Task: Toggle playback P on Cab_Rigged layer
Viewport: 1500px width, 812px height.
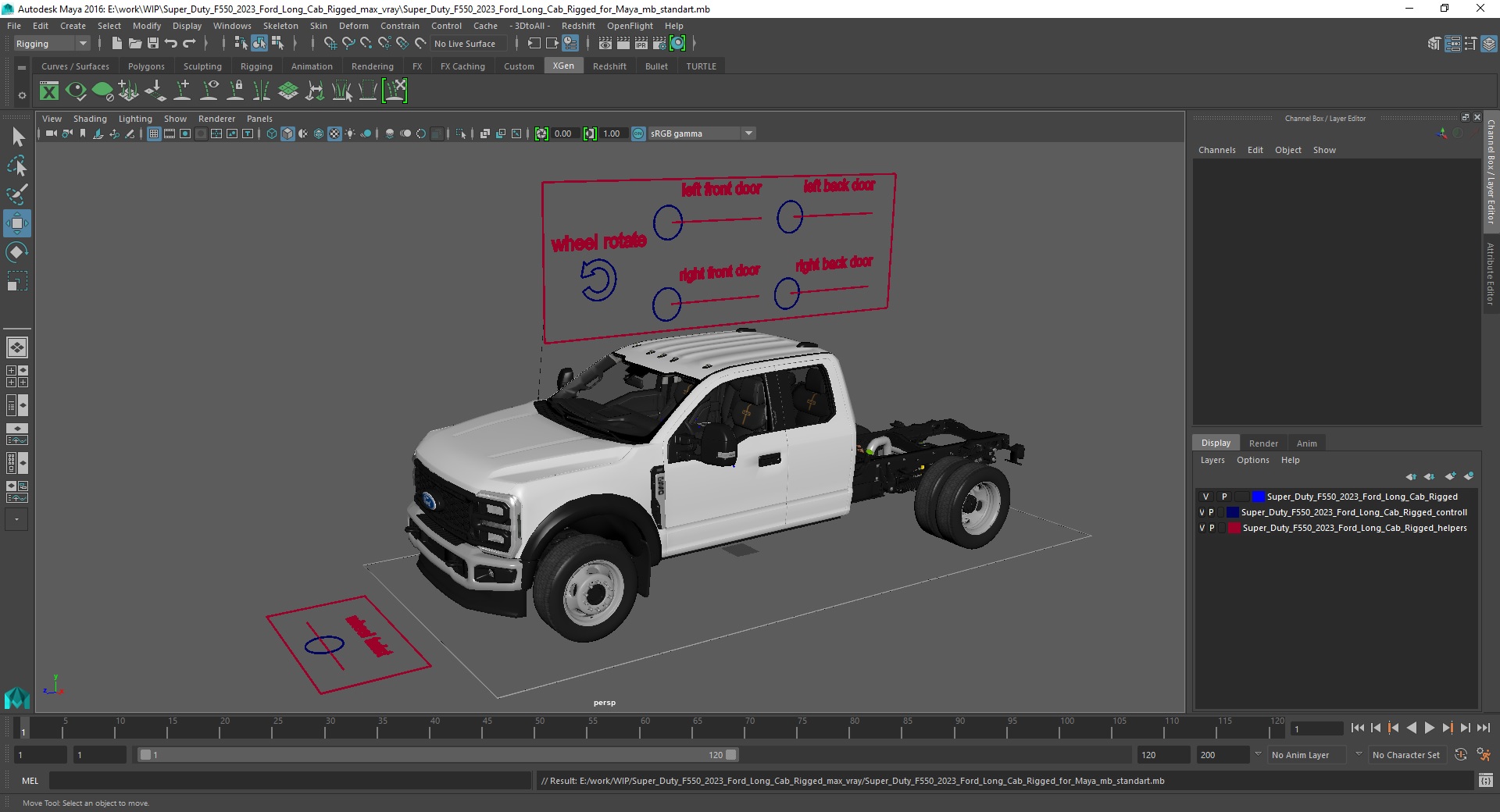Action: [x=1224, y=497]
